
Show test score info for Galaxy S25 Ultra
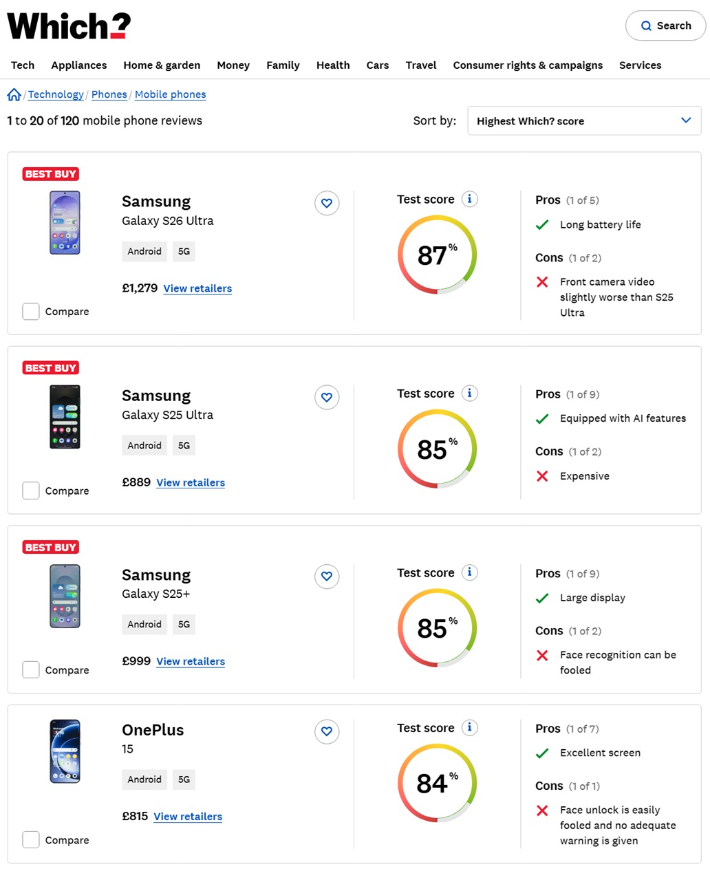pos(470,393)
